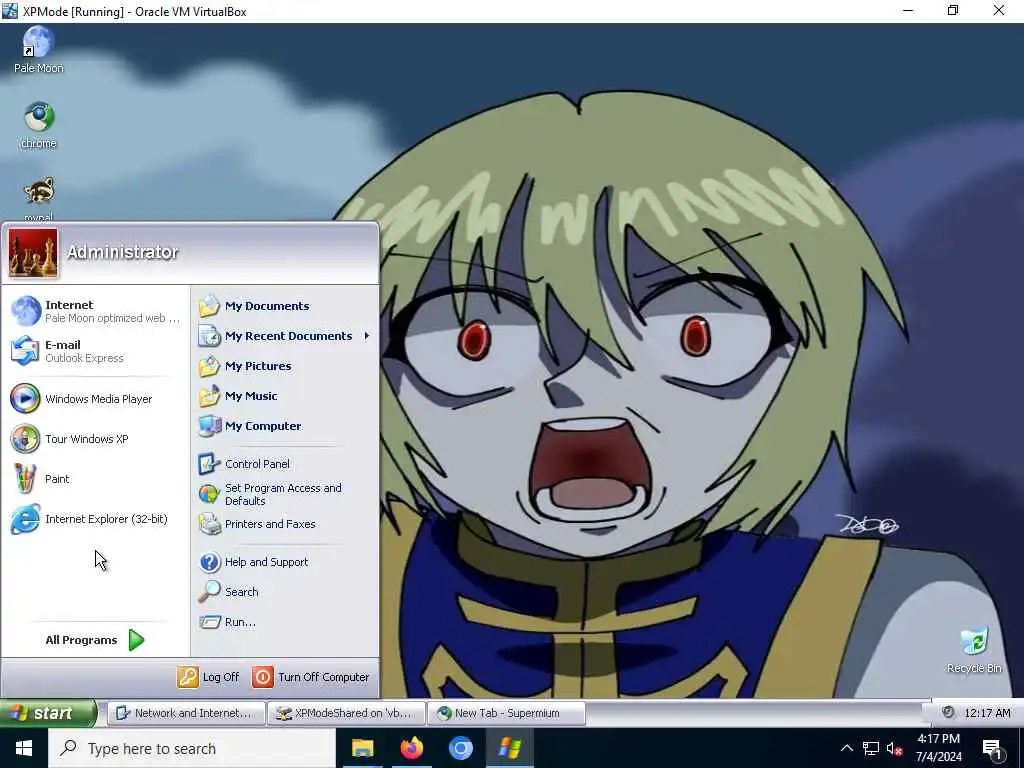Switch to New Tab - Supermium taskbar button
Viewport: 1024px width, 768px height.
tap(506, 713)
